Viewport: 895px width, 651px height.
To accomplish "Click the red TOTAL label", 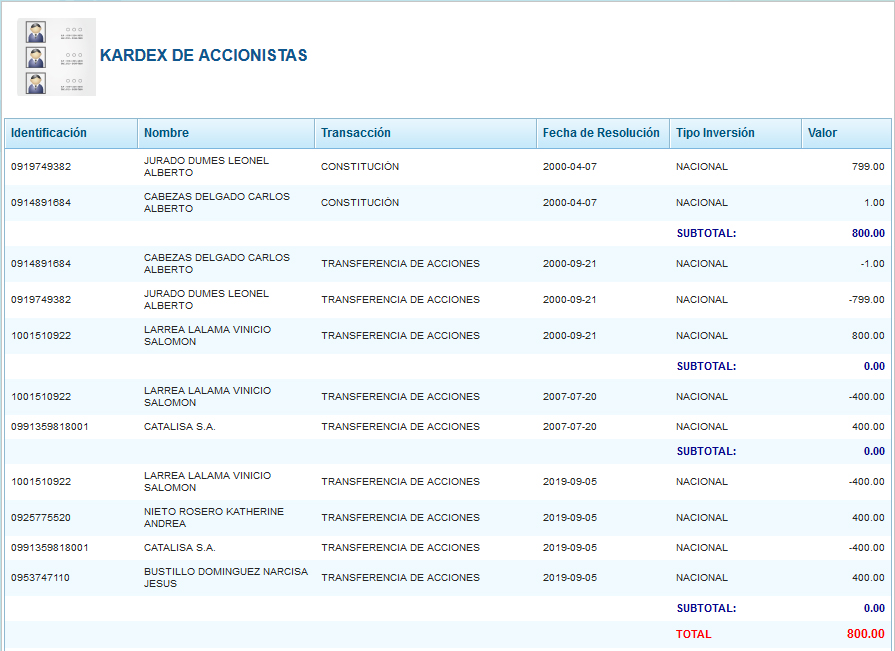I will pos(693,634).
